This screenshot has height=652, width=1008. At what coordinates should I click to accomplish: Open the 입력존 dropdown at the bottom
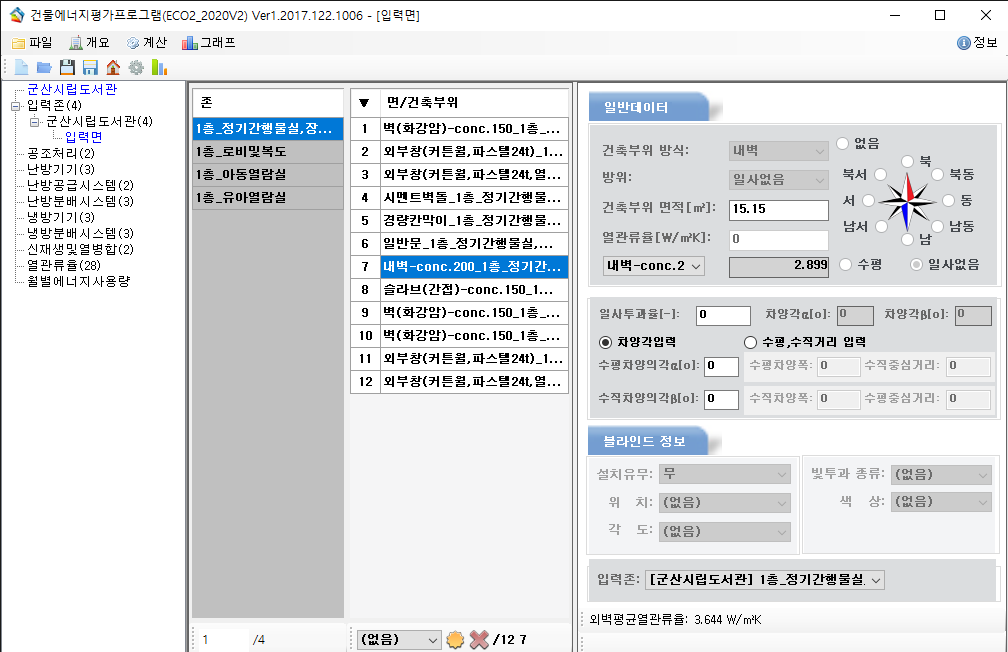(766, 580)
